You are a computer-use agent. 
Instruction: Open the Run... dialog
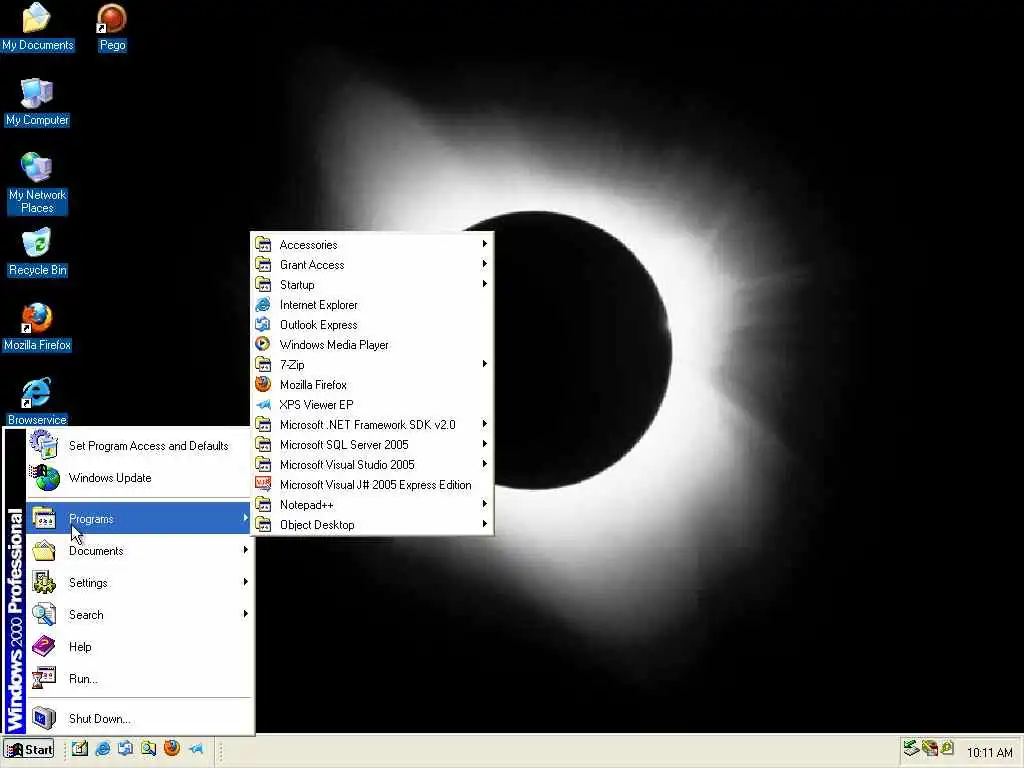pyautogui.click(x=138, y=679)
